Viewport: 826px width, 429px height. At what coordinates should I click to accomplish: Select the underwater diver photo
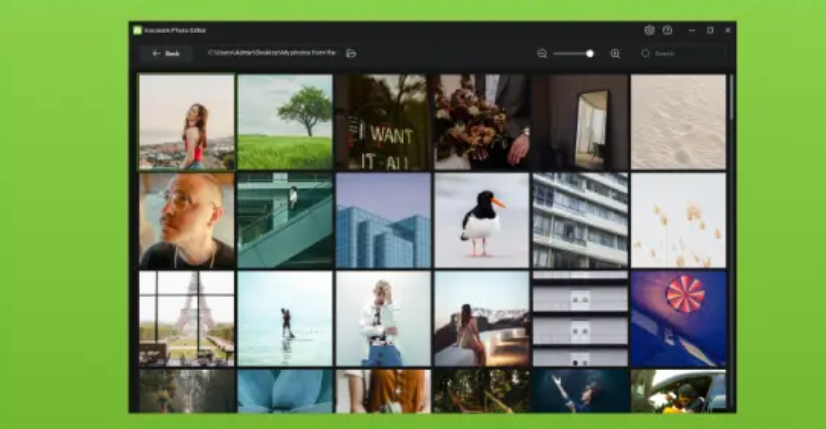[580, 391]
